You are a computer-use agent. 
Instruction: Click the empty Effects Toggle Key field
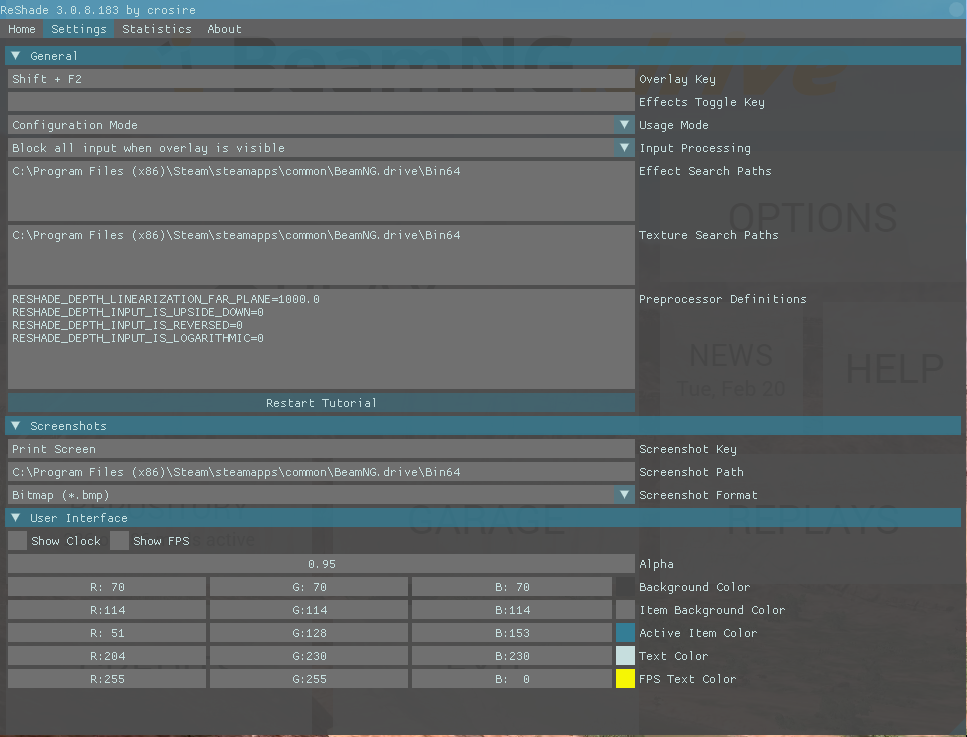point(321,102)
